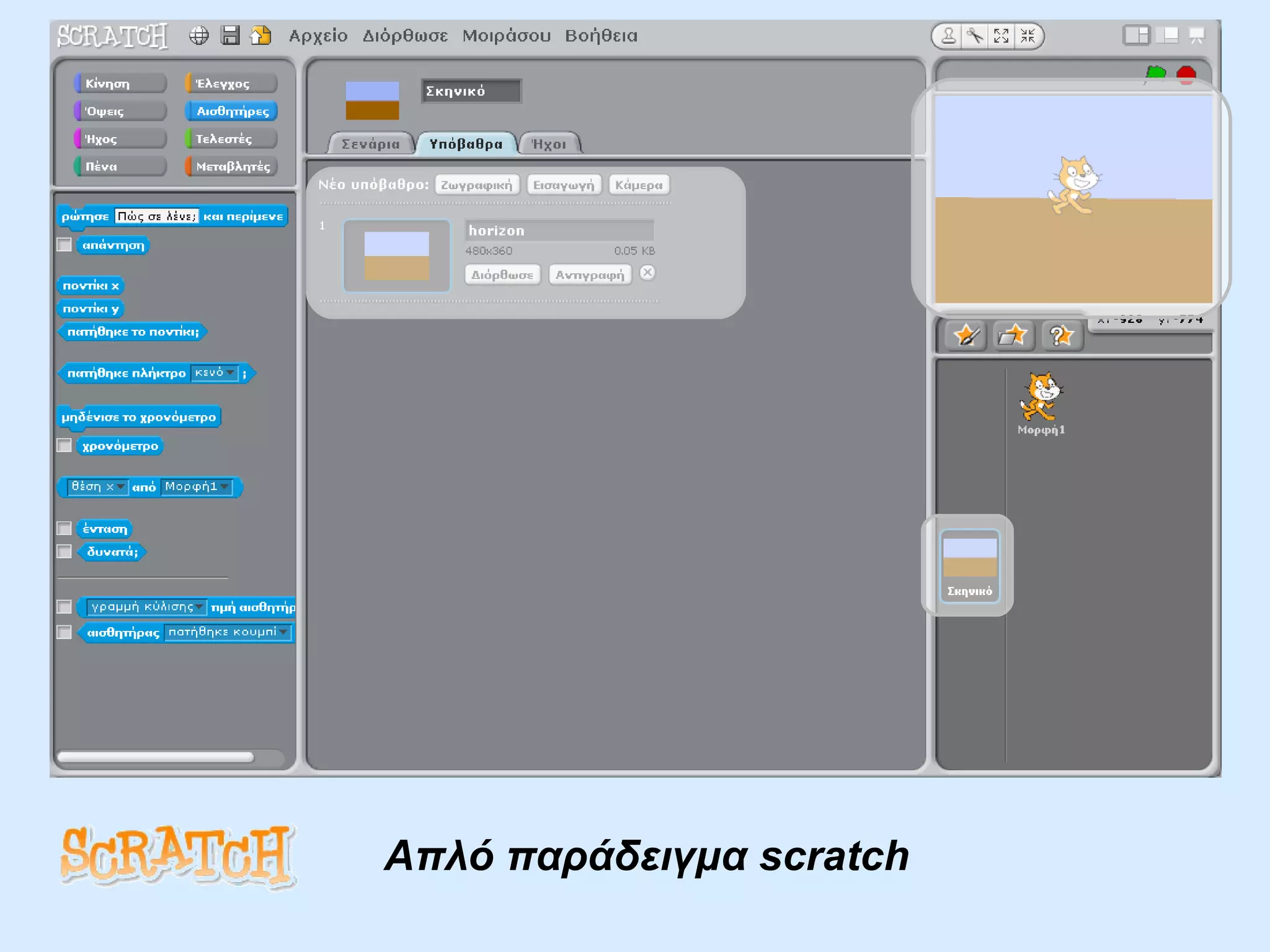The width and height of the screenshot is (1270, 952).
Task: Click the Αντιγραφή button for horizon
Action: [590, 275]
